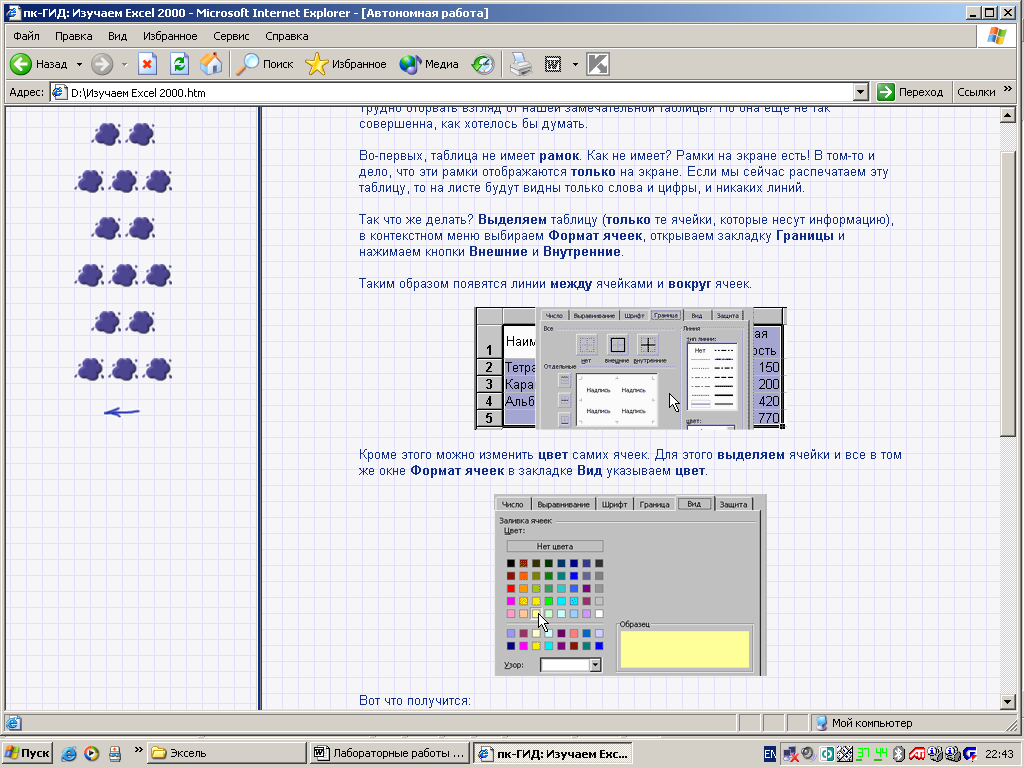This screenshot has height=768, width=1024.
Task: Click the blue hand-drawn back arrow in the left pane
Action: 122,412
